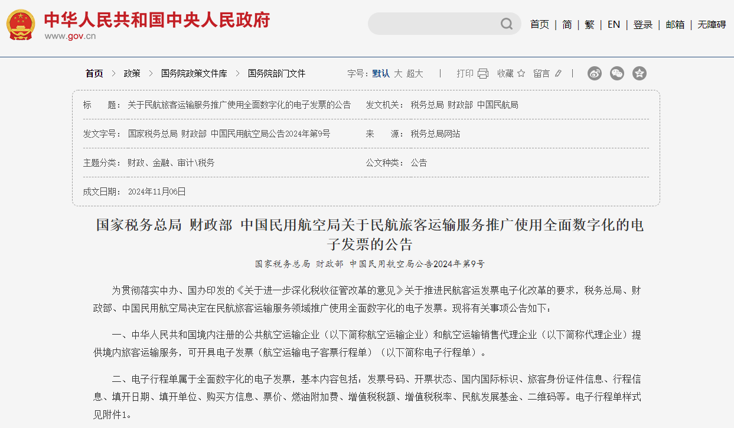Click the search magnifier icon
734x428 pixels.
point(505,25)
